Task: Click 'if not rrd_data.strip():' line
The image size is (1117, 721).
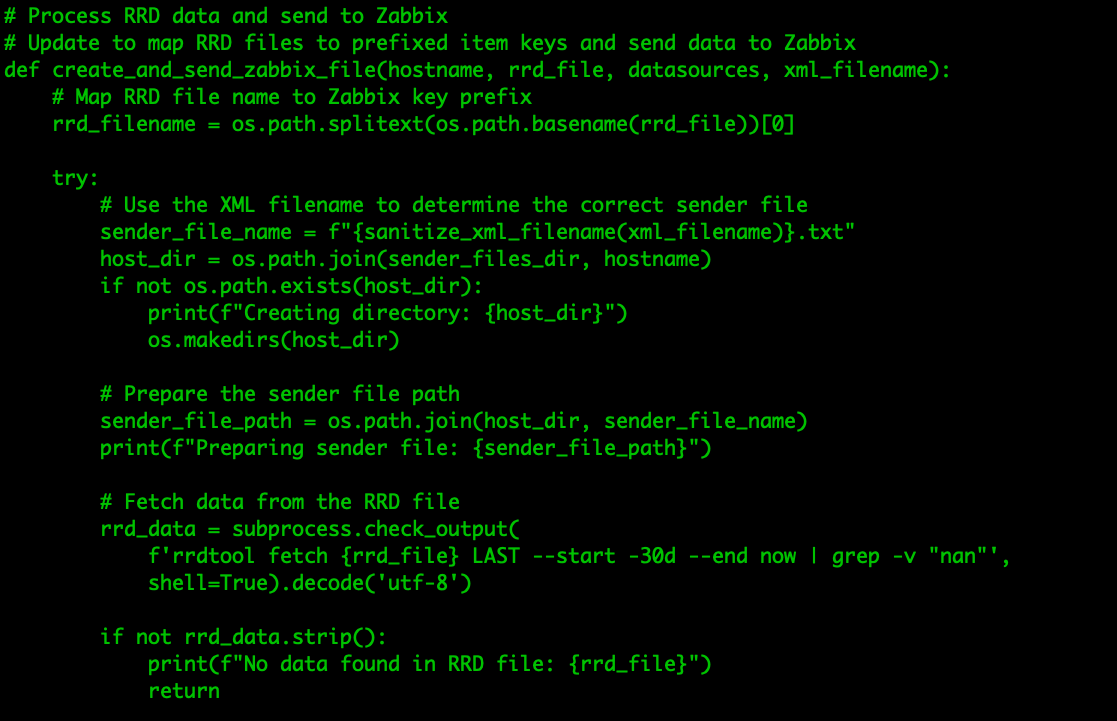Action: coord(244,637)
